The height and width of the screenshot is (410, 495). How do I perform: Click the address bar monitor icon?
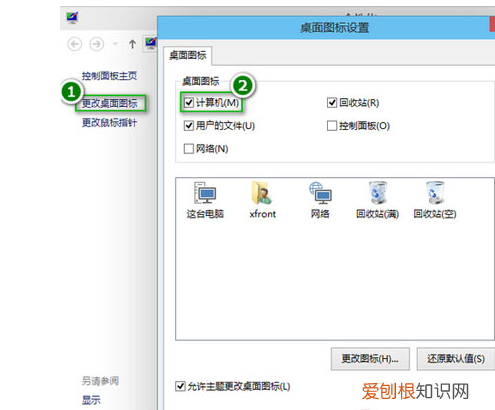point(151,43)
